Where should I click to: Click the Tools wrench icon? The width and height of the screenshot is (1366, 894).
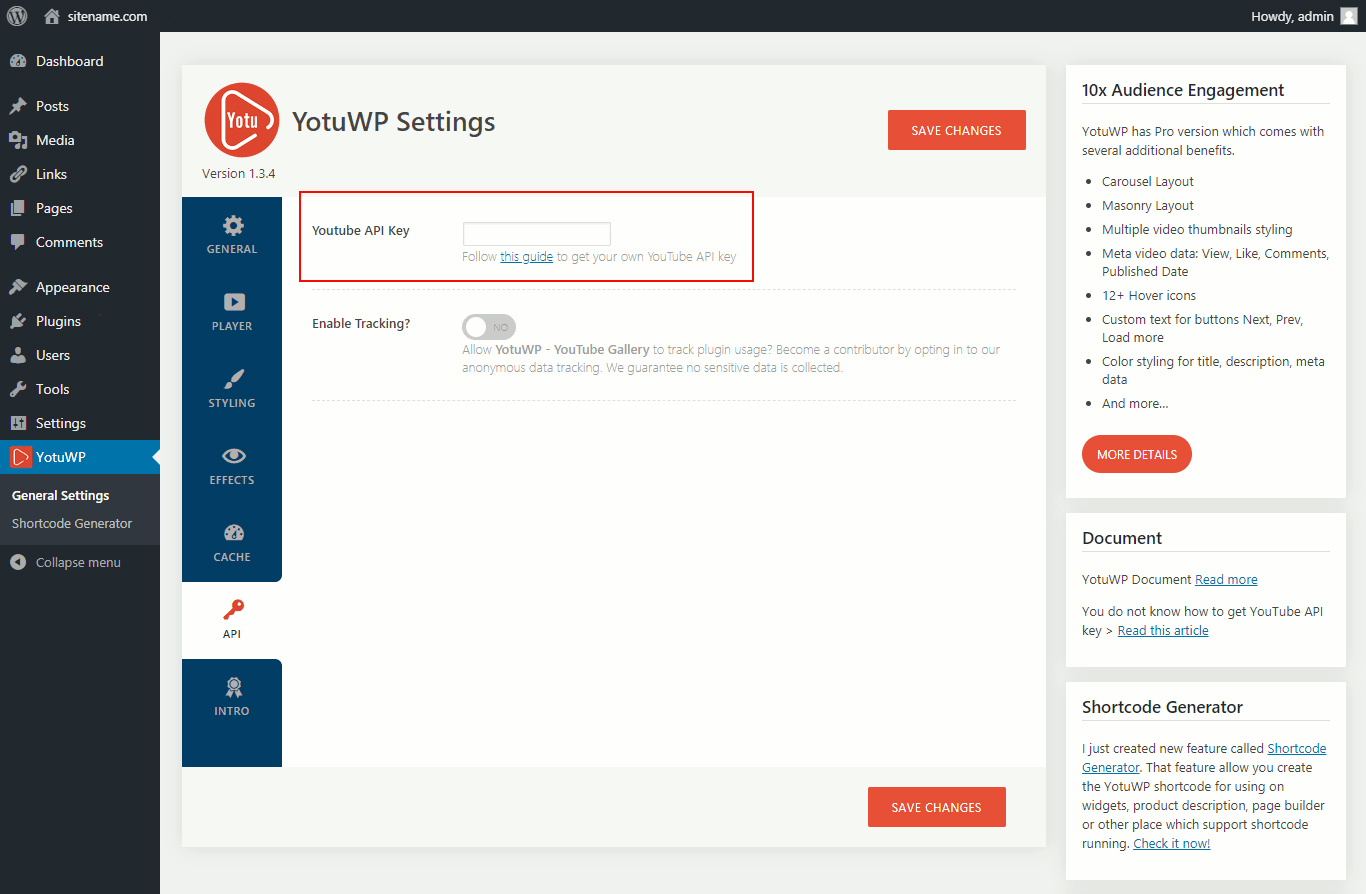[x=18, y=389]
